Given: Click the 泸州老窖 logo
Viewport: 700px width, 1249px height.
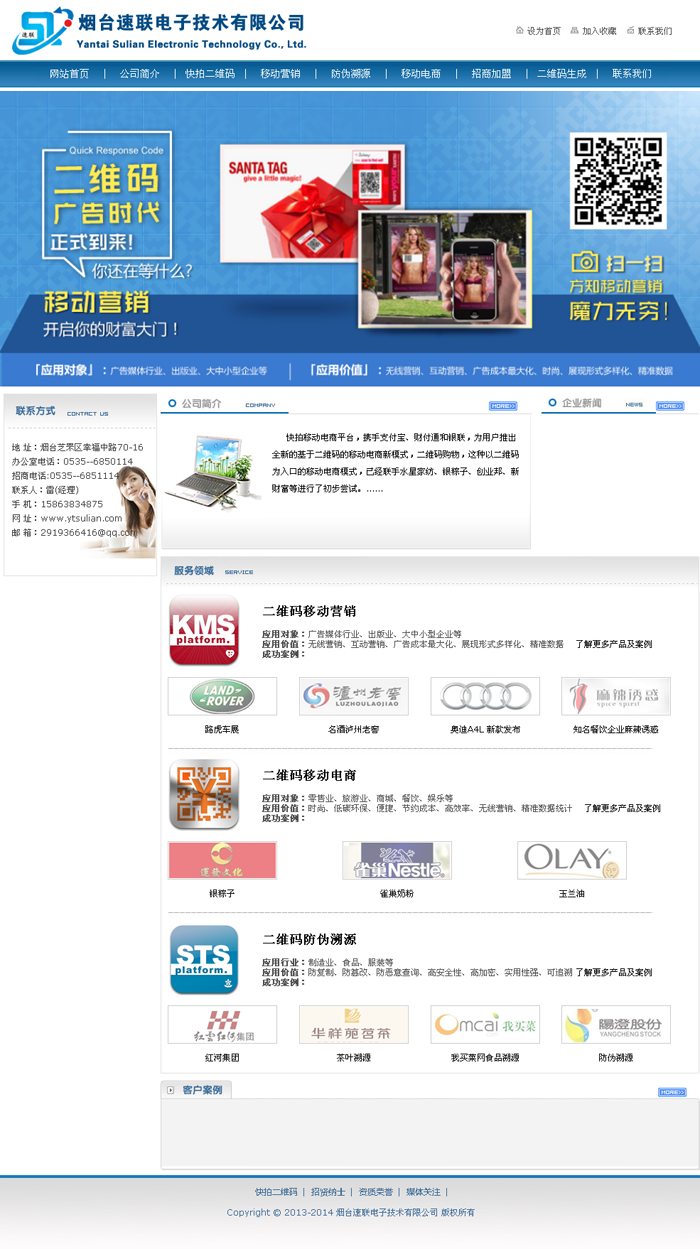Looking at the screenshot, I should point(354,696).
